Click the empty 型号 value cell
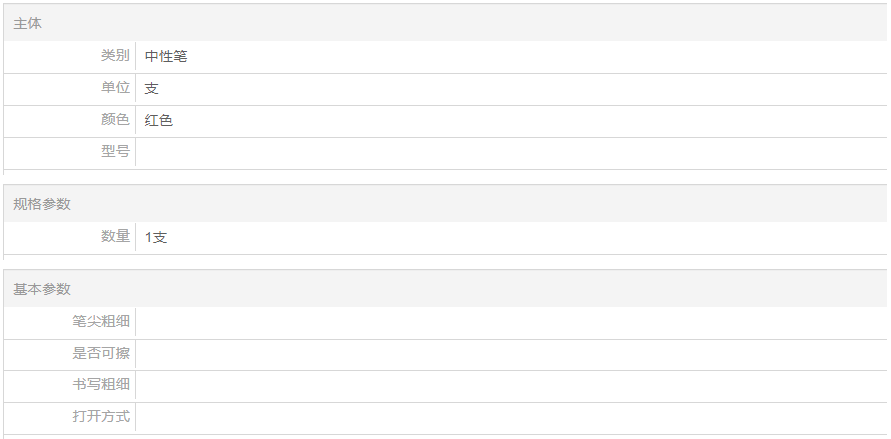The image size is (891, 439). pos(510,152)
